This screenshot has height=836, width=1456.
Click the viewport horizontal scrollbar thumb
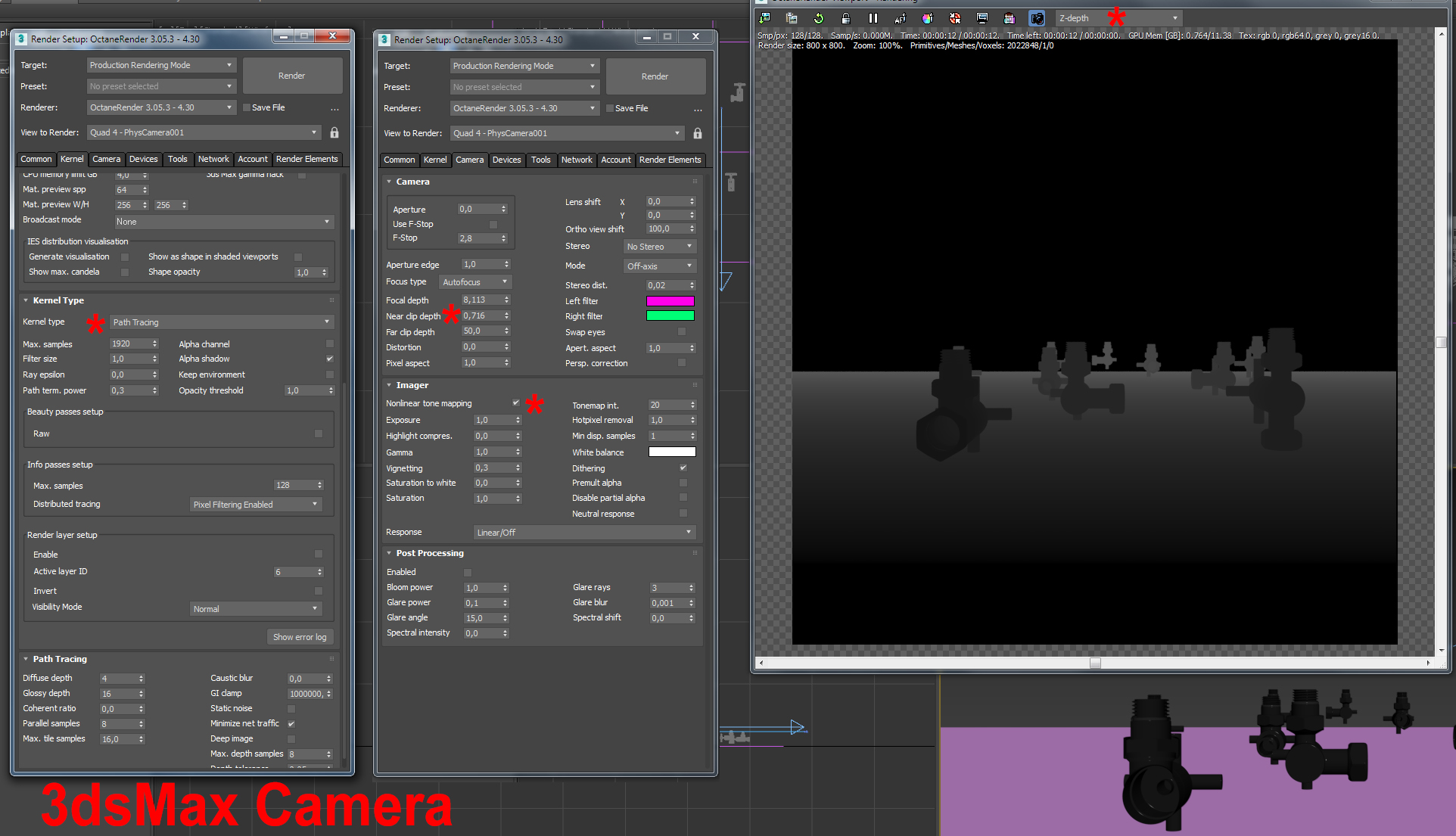pos(1095,663)
